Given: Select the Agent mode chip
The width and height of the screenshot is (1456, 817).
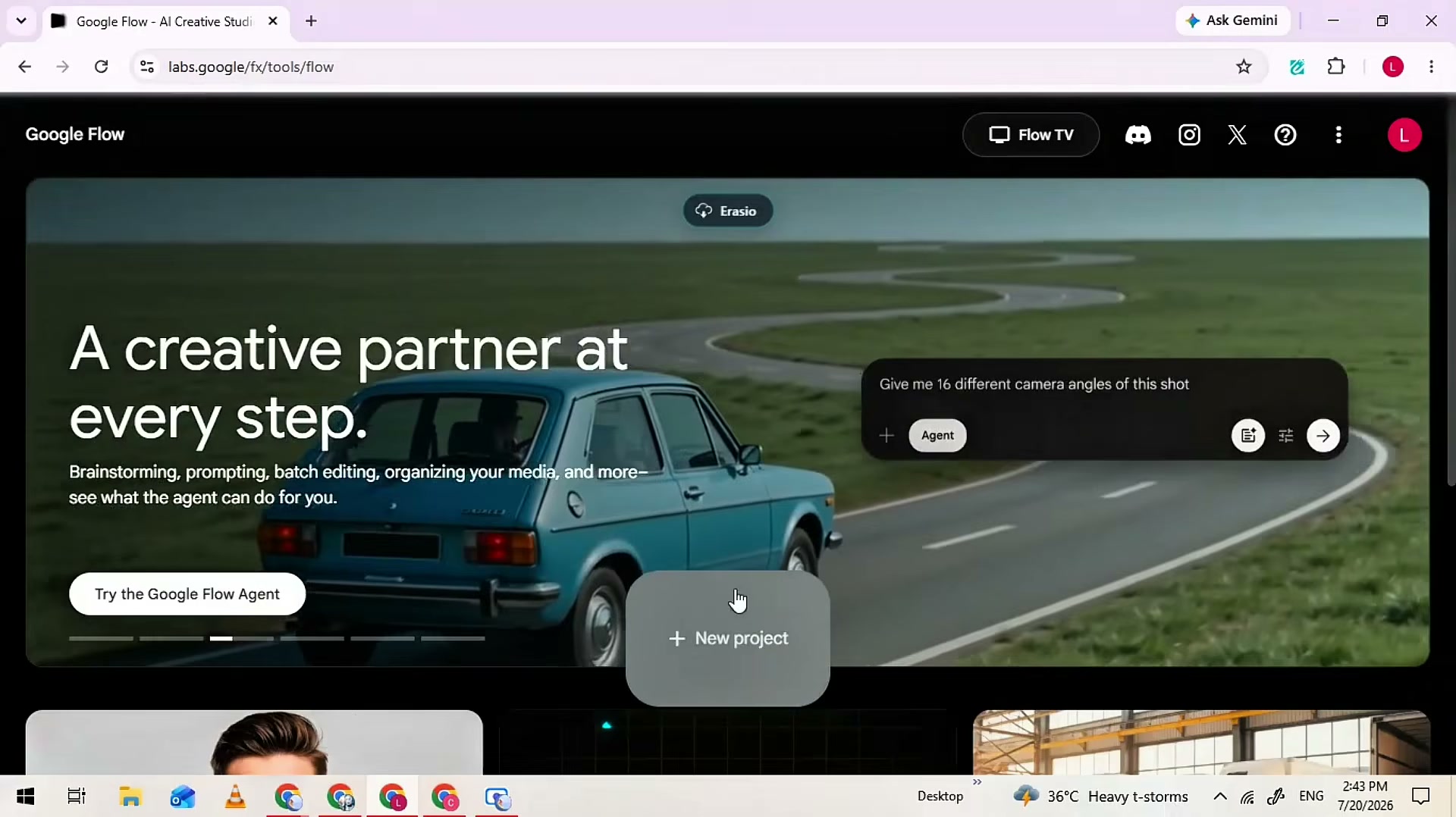Looking at the screenshot, I should click(x=937, y=435).
